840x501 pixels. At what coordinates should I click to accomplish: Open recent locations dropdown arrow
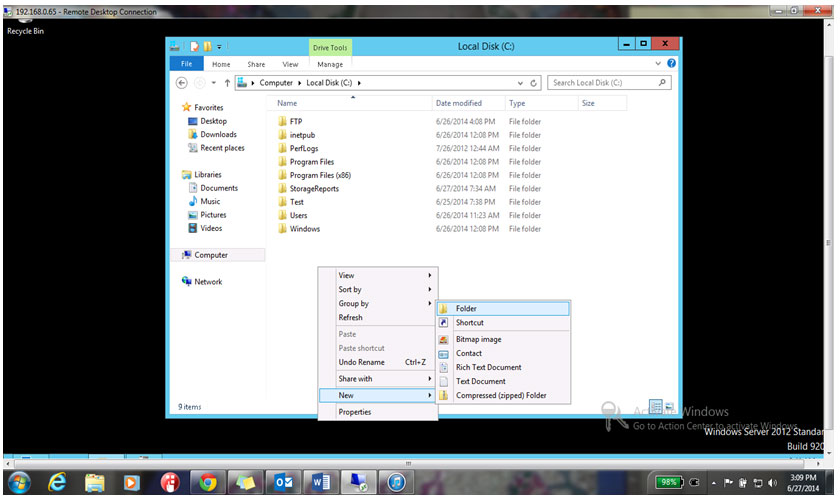click(213, 83)
